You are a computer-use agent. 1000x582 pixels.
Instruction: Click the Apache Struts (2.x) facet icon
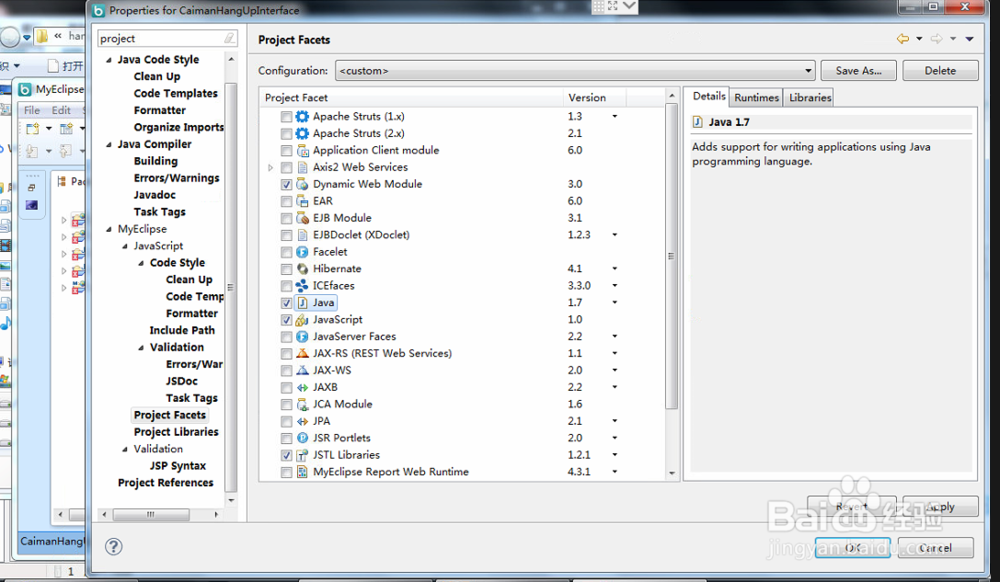[x=302, y=133]
